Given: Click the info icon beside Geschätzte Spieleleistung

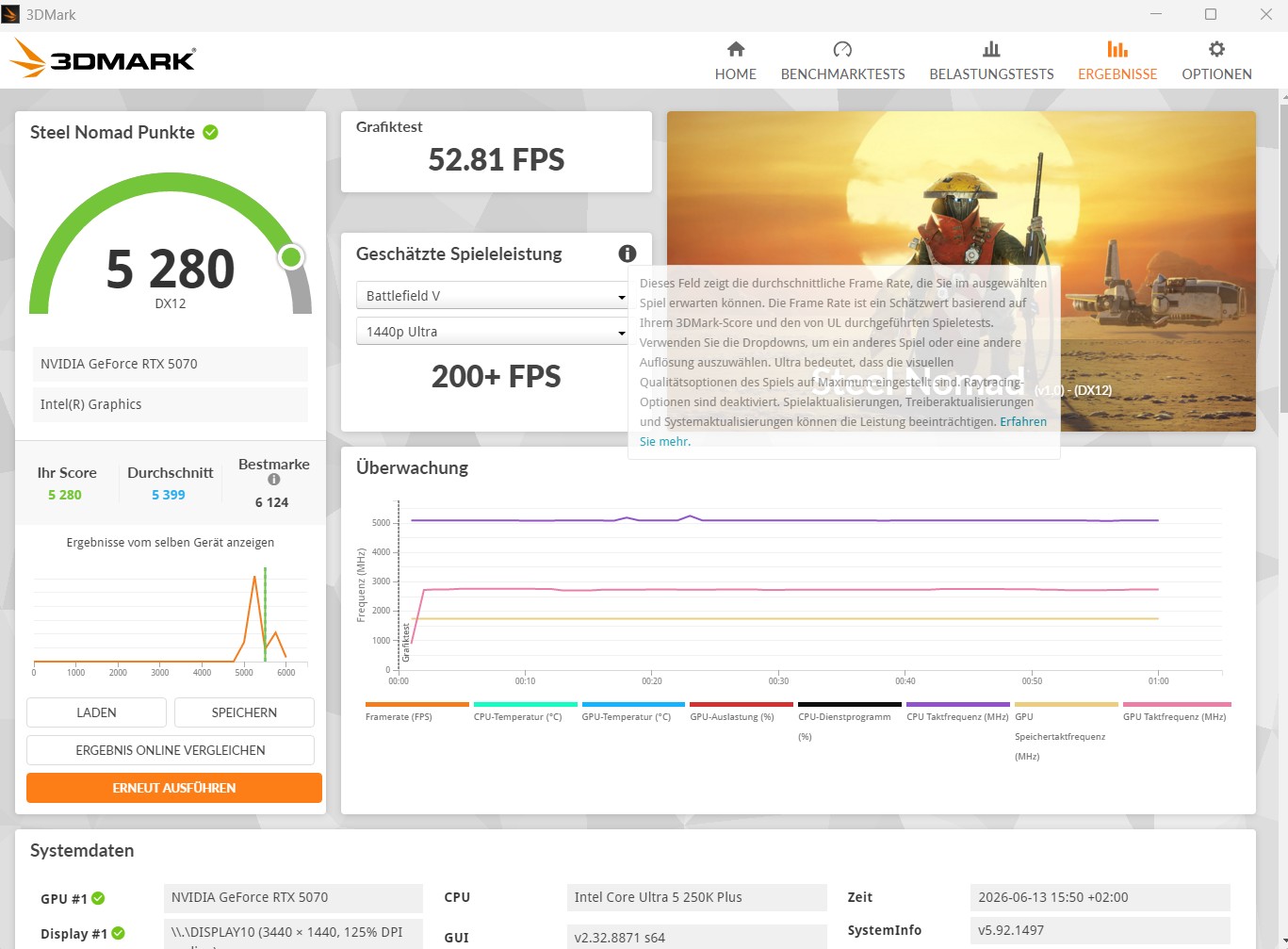Looking at the screenshot, I should [x=628, y=254].
